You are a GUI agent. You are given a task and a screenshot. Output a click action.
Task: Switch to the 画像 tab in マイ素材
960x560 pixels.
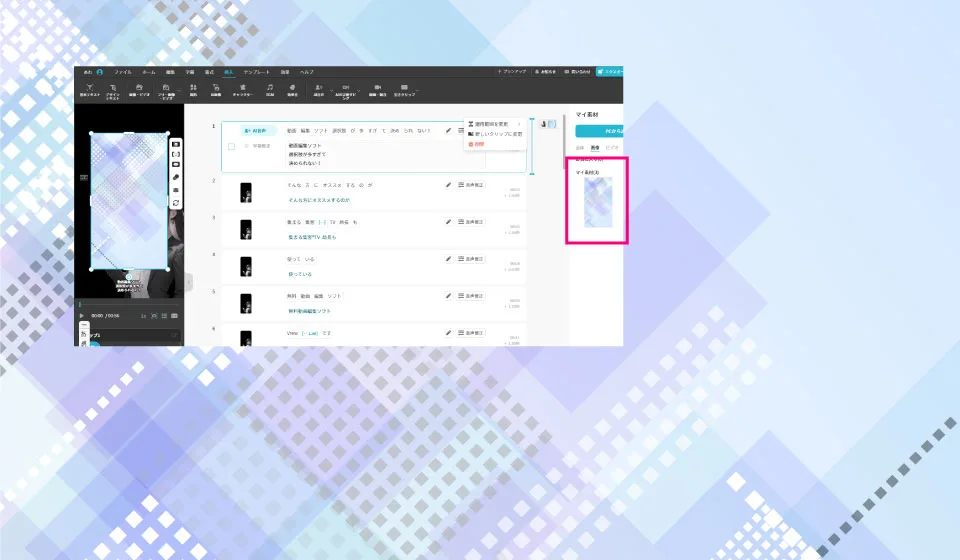(x=595, y=147)
